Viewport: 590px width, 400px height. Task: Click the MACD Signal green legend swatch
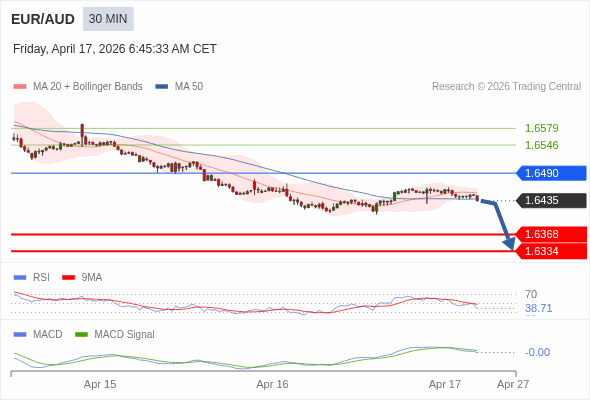click(x=81, y=335)
